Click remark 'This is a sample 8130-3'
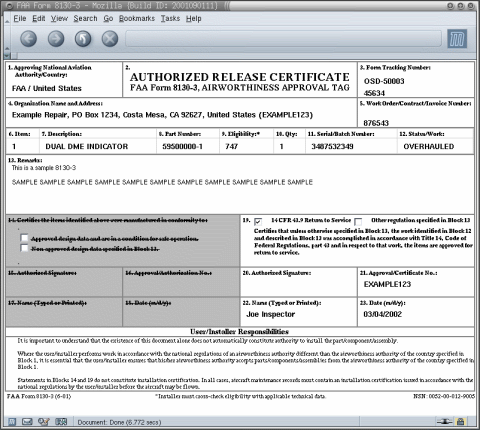Screen dimensions: 480x430 pyautogui.click(x=44, y=168)
